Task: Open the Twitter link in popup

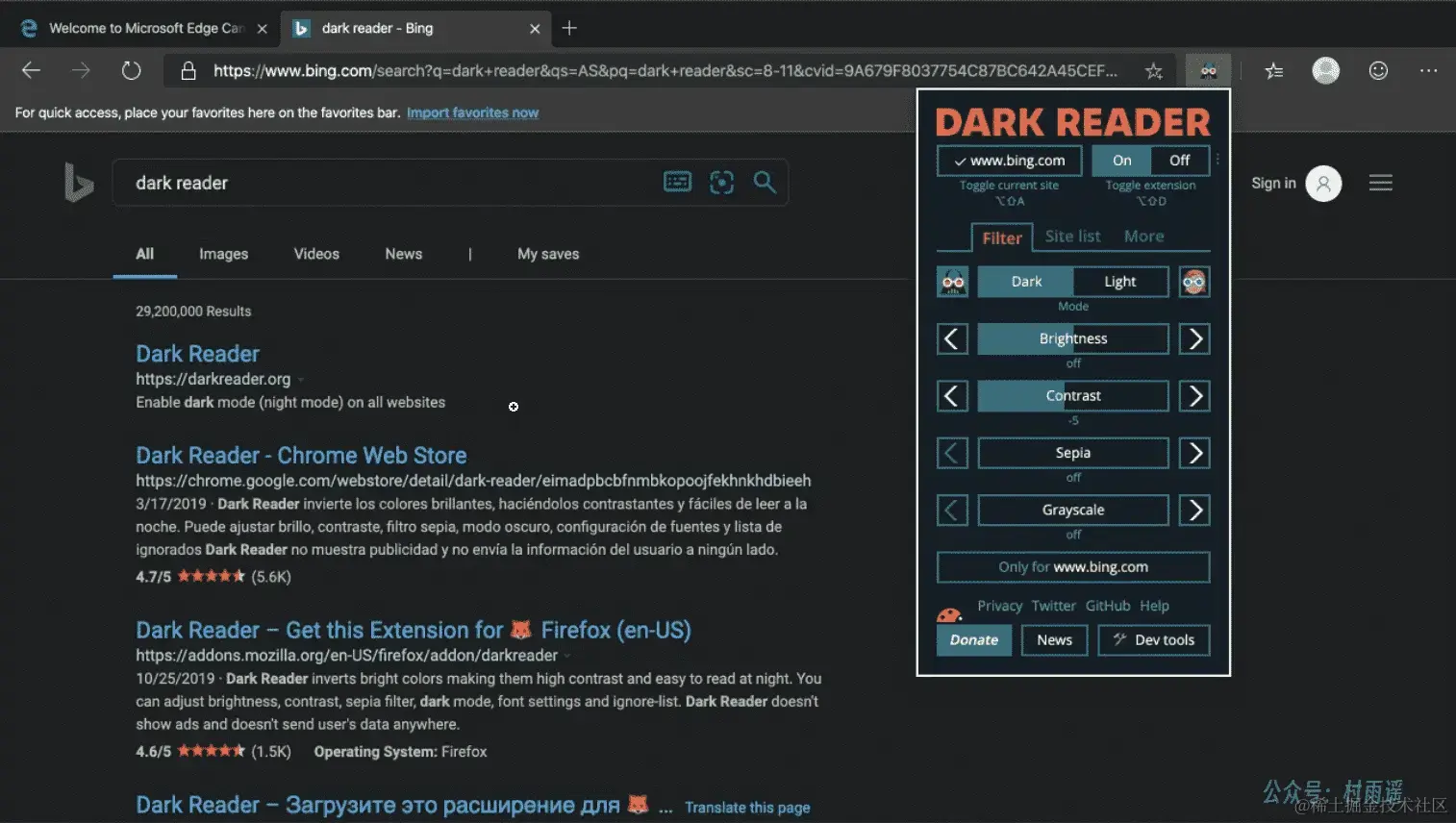Action: (x=1053, y=606)
